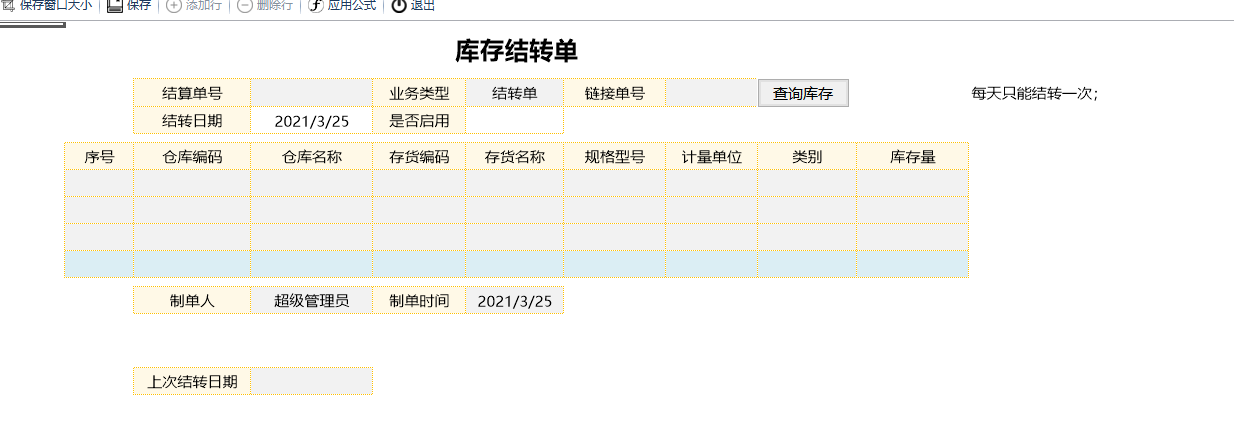
Task: Click the 库存量 column header
Action: click(912, 157)
